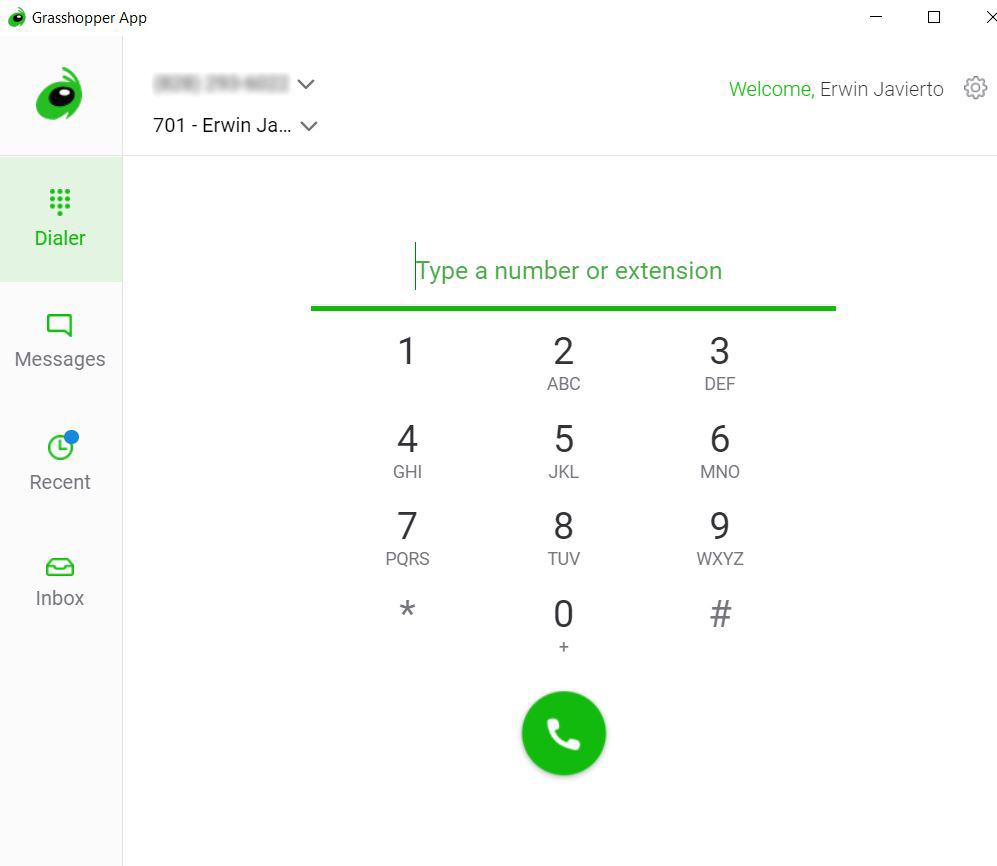Viewport: 997px width, 866px height.
Task: Open the Messages section
Action: click(60, 341)
